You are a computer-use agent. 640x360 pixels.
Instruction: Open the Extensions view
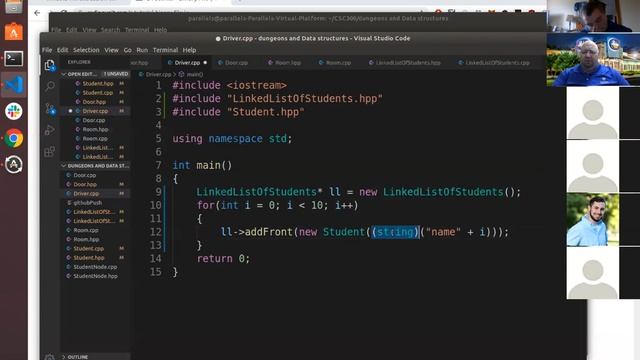tap(50, 152)
